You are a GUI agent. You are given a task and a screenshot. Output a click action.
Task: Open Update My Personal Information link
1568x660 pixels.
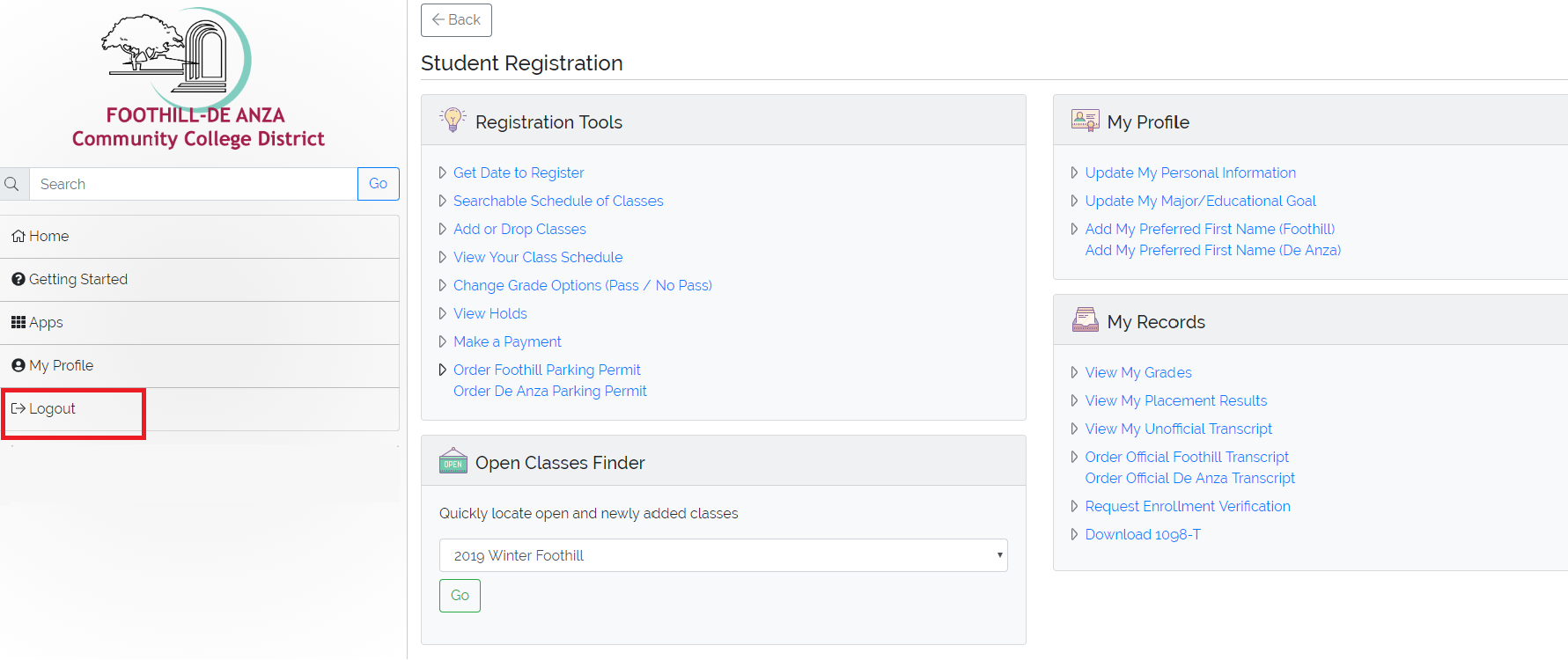click(x=1190, y=172)
